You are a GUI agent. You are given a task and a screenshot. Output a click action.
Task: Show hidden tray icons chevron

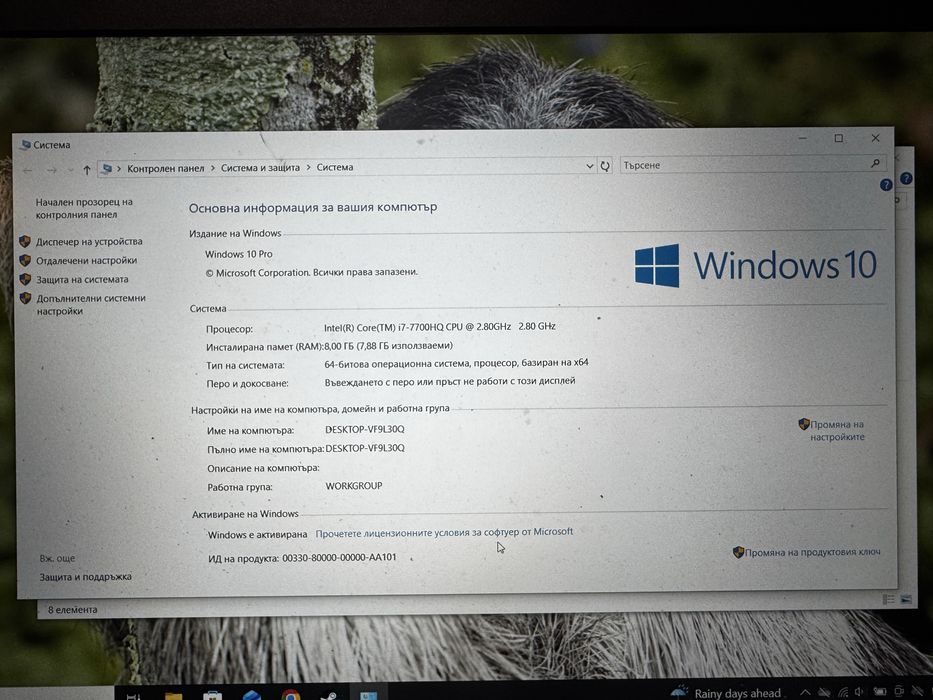805,693
